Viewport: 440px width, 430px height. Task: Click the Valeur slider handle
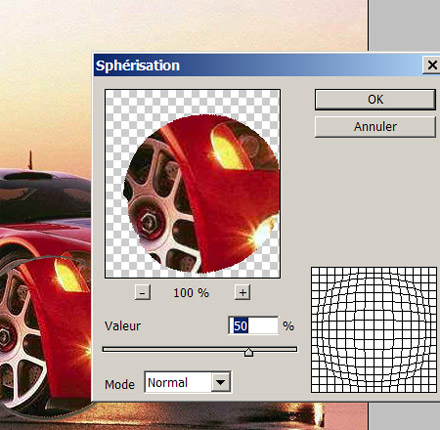(x=248, y=352)
